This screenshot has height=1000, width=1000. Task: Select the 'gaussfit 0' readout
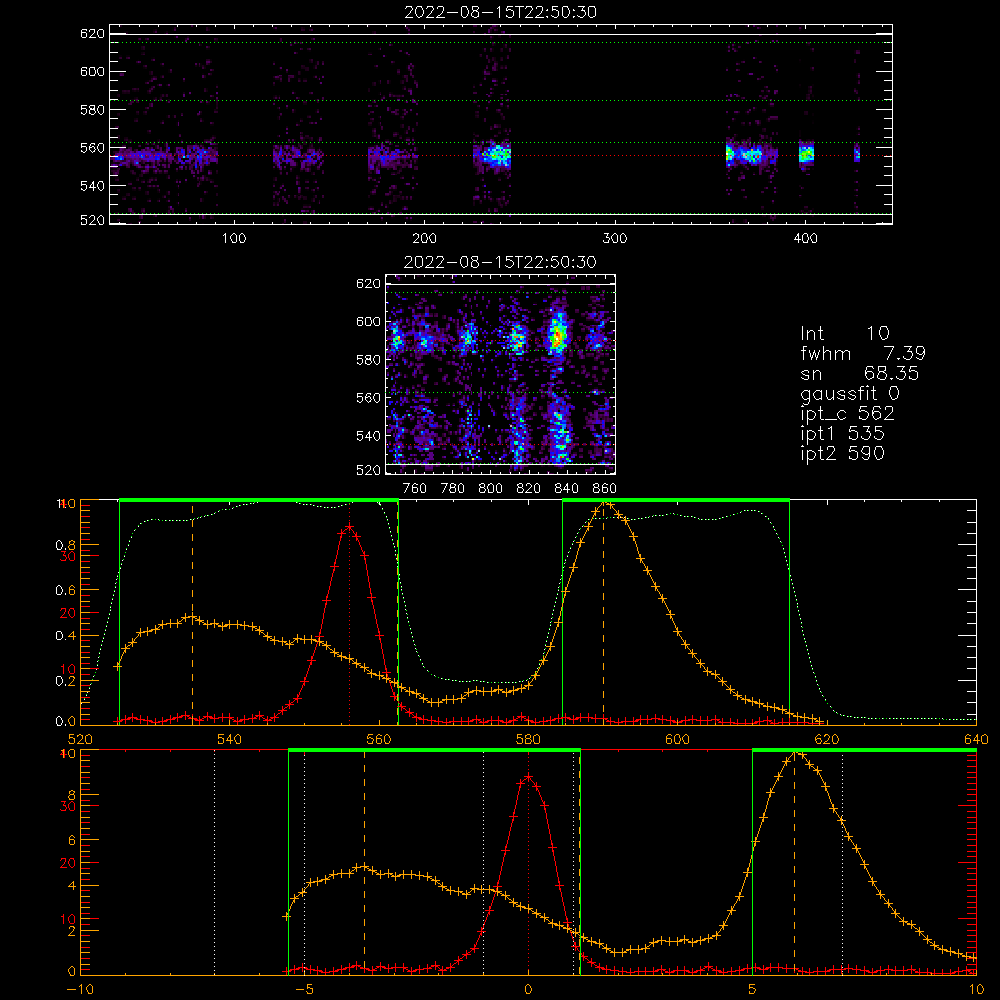850,393
